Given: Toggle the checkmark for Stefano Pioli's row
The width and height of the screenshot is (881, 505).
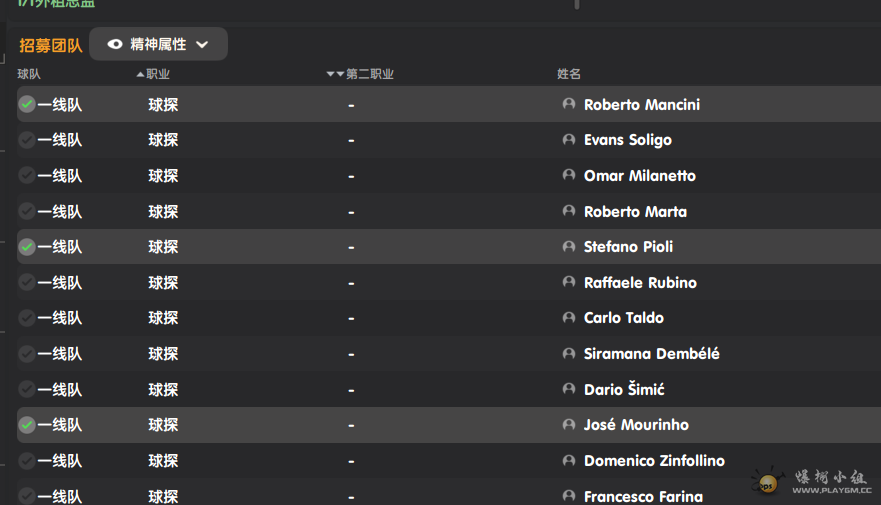Looking at the screenshot, I should (x=27, y=246).
